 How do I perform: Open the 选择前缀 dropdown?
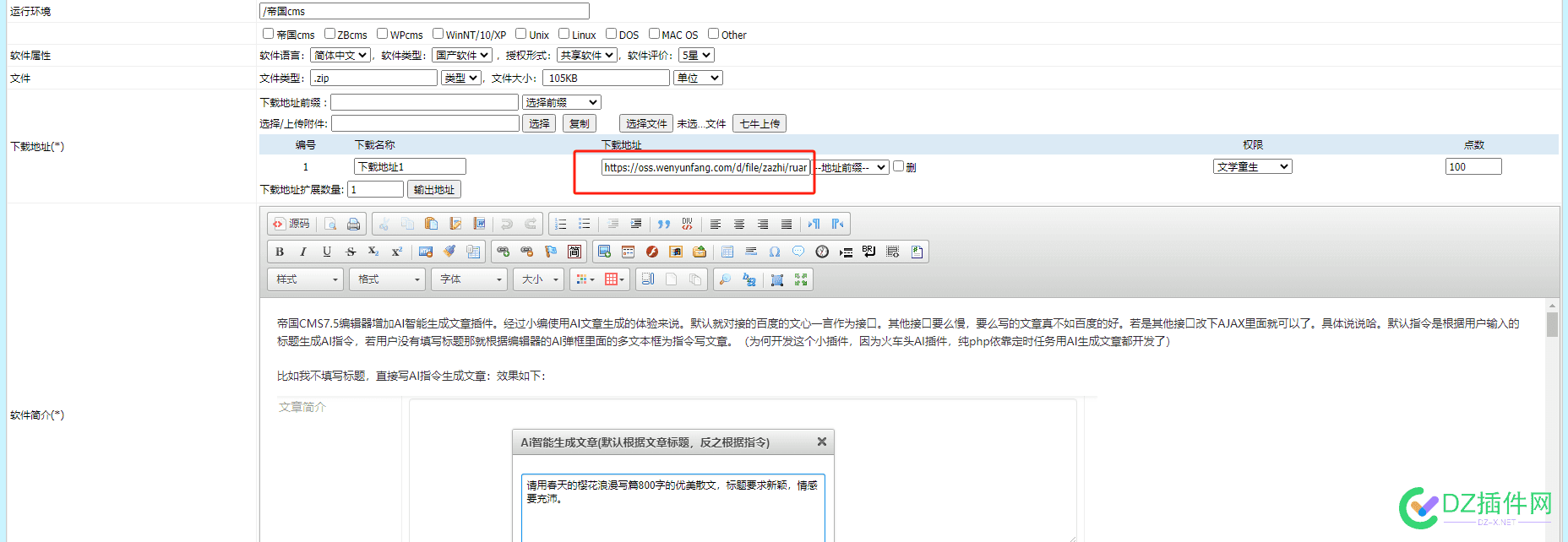pyautogui.click(x=562, y=102)
